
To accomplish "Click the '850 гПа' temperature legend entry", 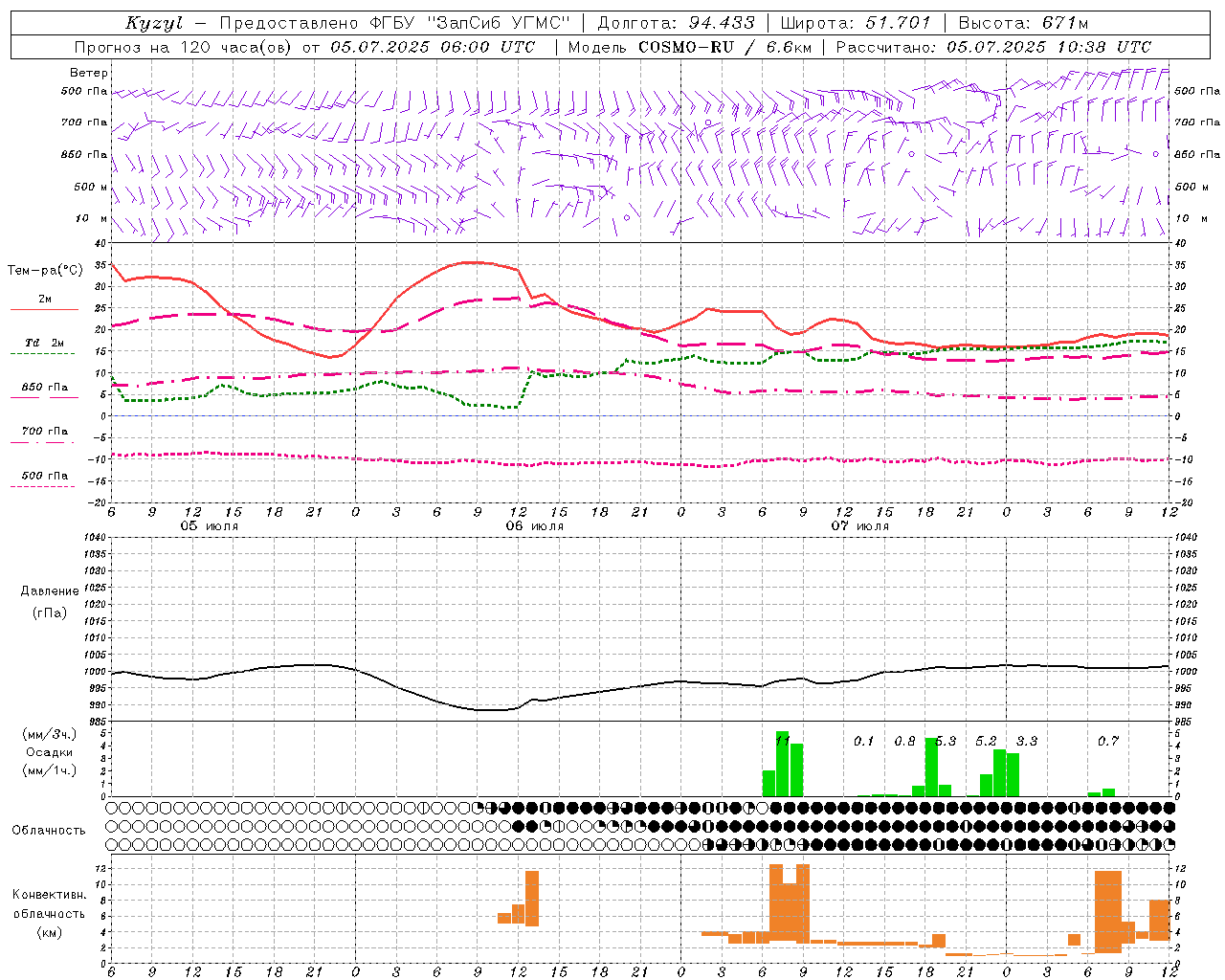I will [44, 388].
